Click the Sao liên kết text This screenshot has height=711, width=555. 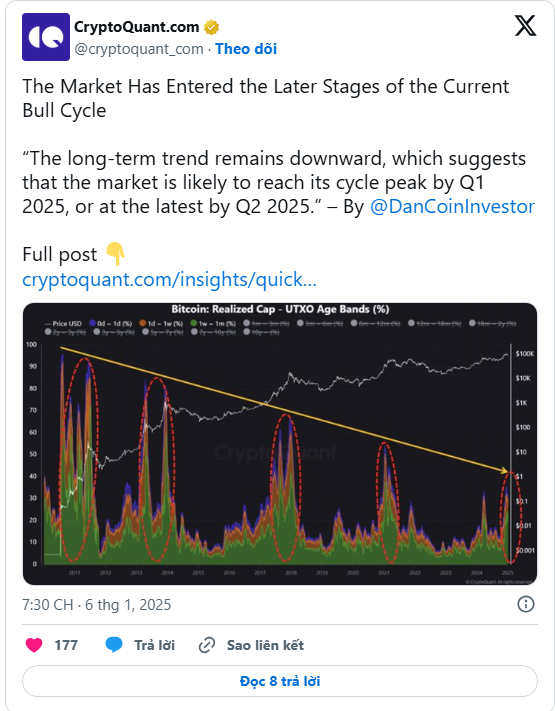(x=265, y=645)
